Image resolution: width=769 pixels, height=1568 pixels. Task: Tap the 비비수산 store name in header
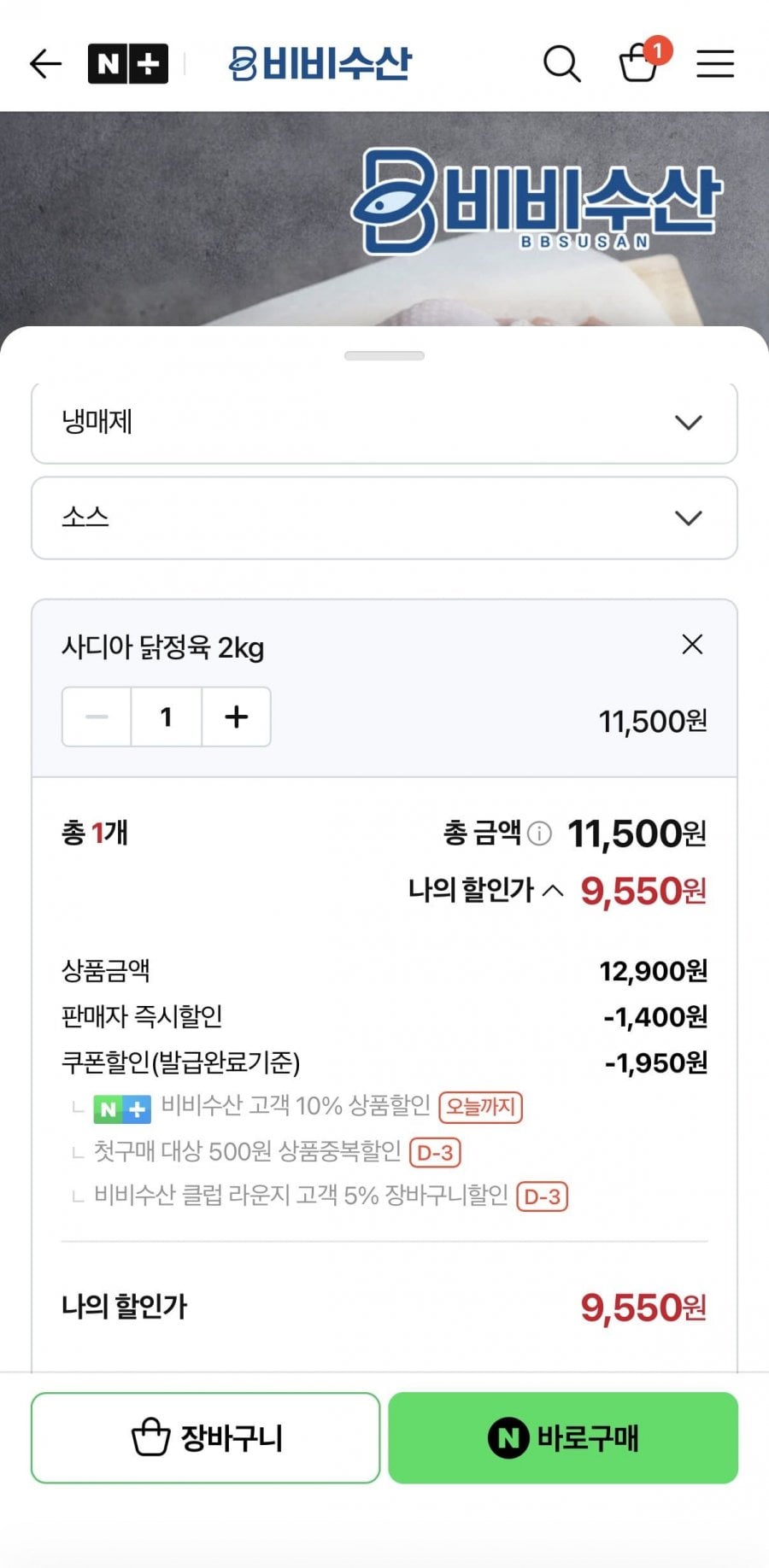[x=320, y=64]
